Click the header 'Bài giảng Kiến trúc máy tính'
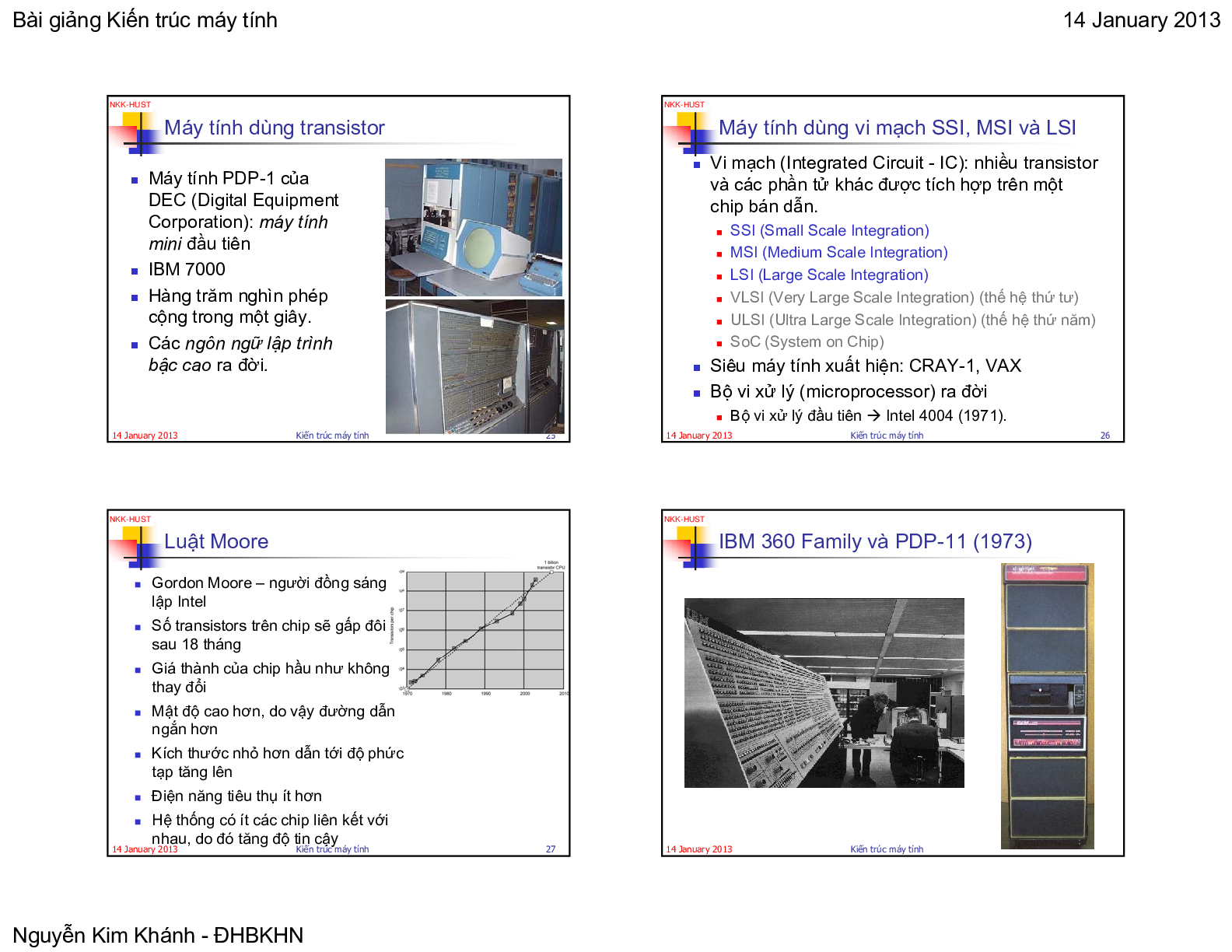 pos(145,20)
